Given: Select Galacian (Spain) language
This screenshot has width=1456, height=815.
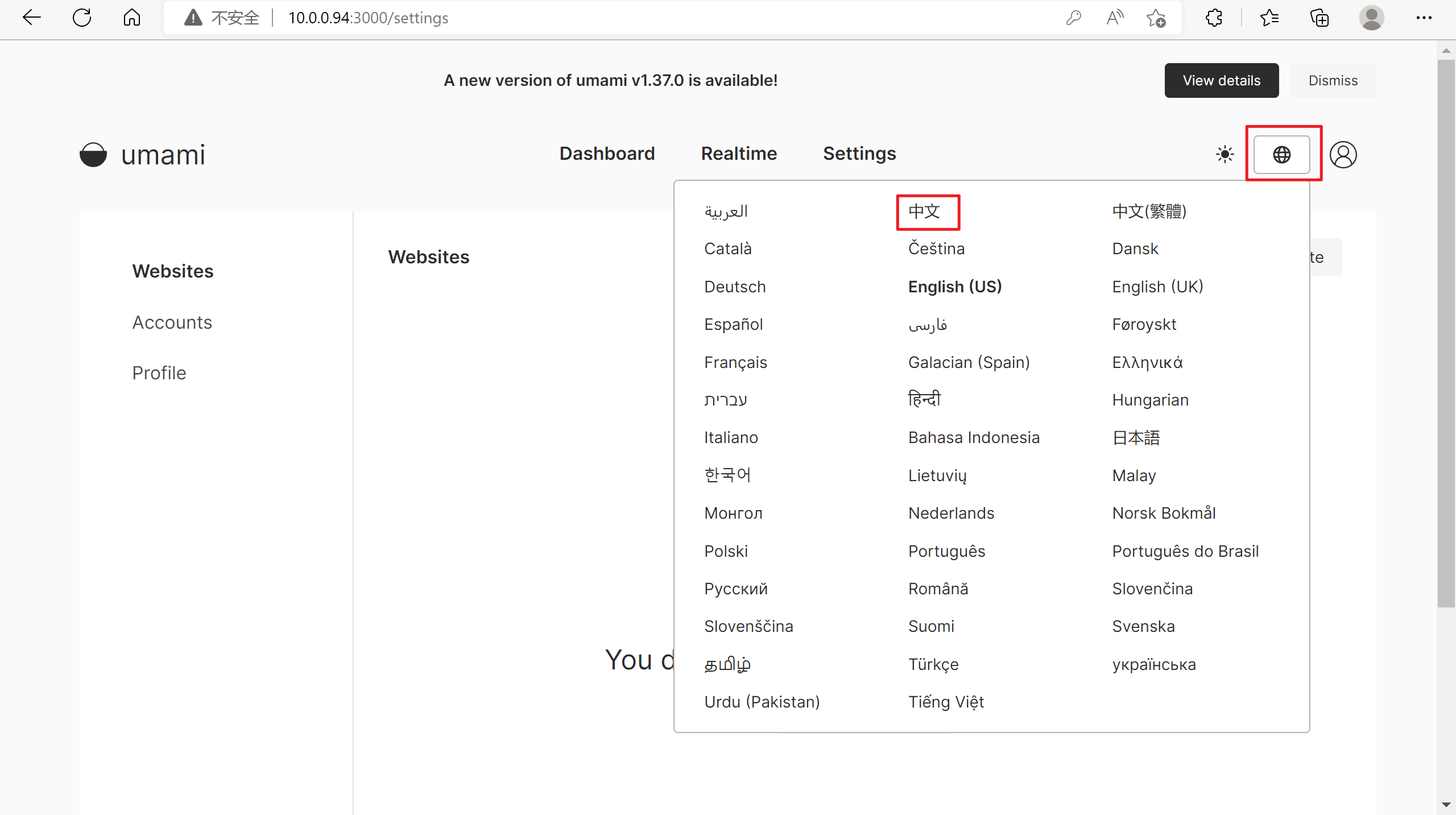Looking at the screenshot, I should click(x=969, y=362).
